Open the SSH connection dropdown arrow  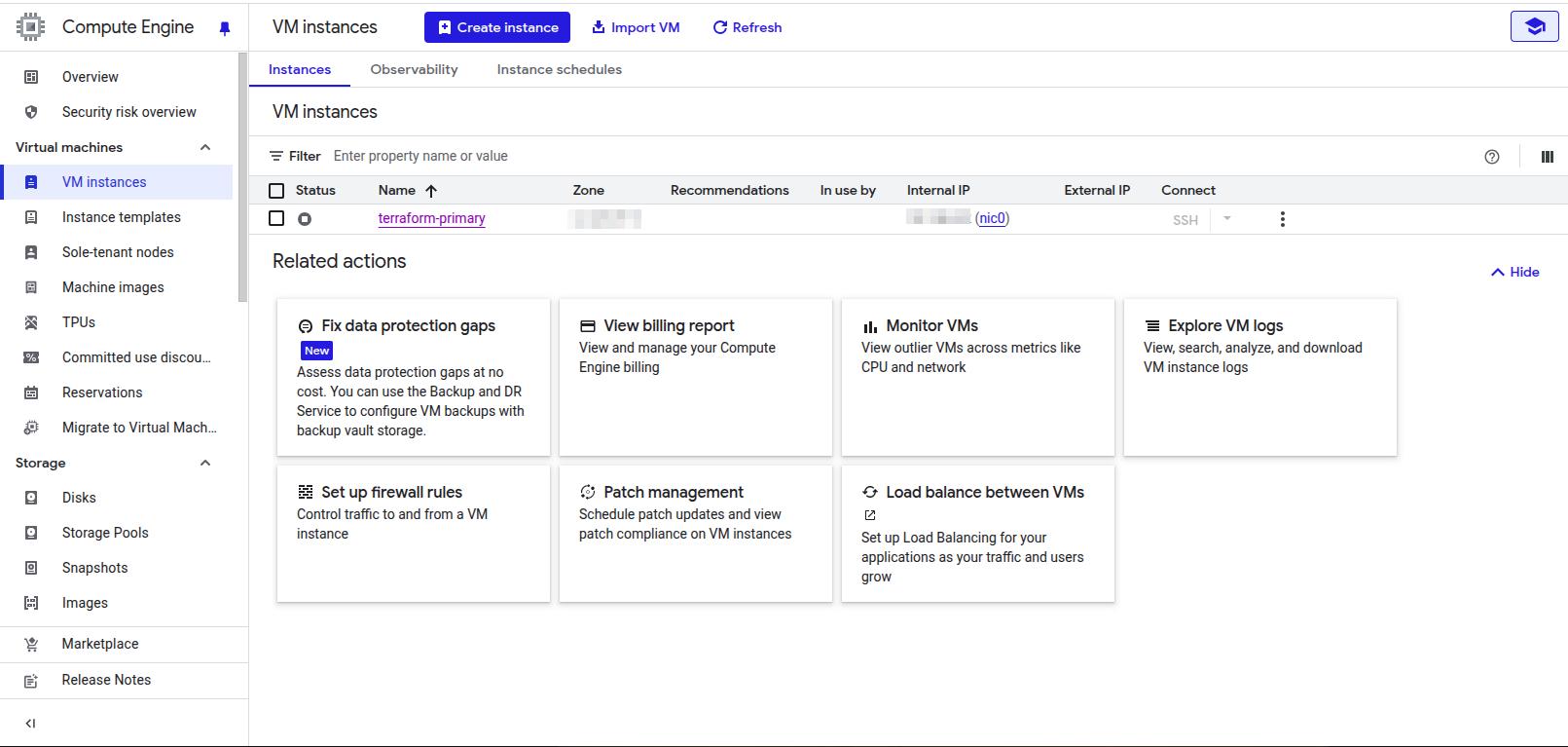click(1226, 219)
